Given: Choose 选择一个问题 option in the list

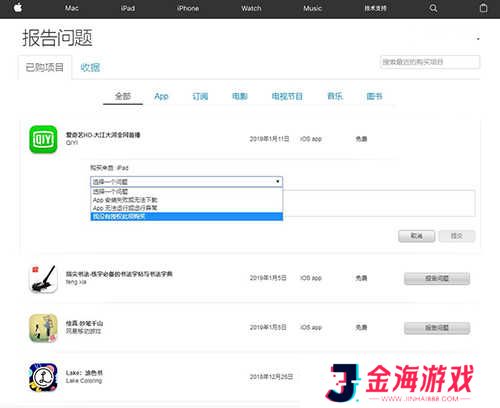Looking at the screenshot, I should (x=186, y=192).
